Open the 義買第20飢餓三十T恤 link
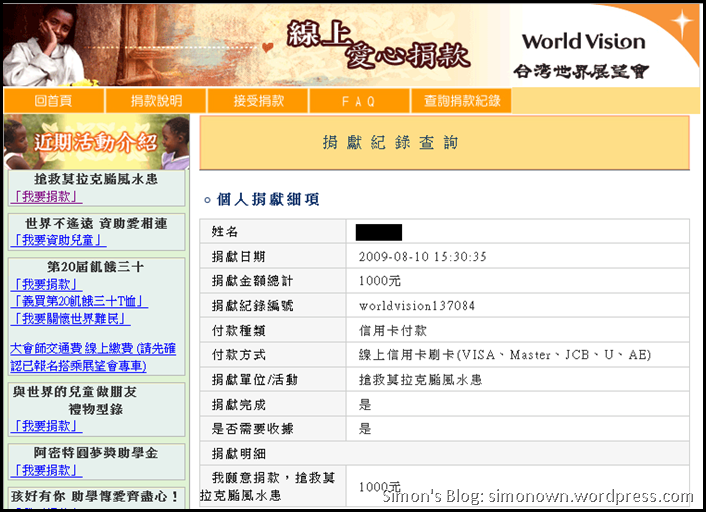 [79, 301]
